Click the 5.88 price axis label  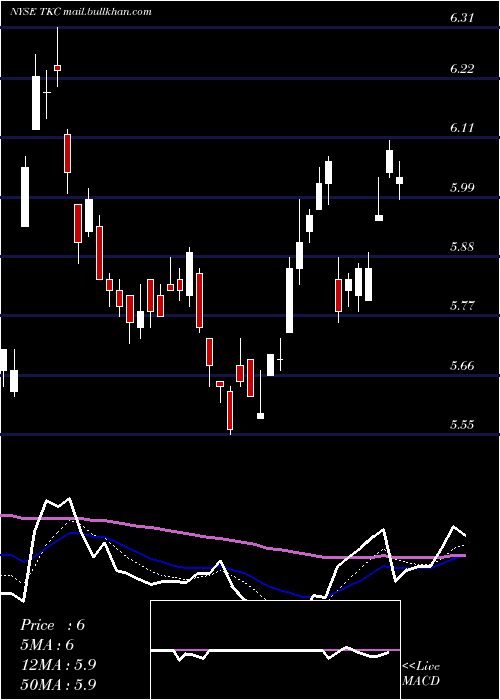tap(462, 247)
